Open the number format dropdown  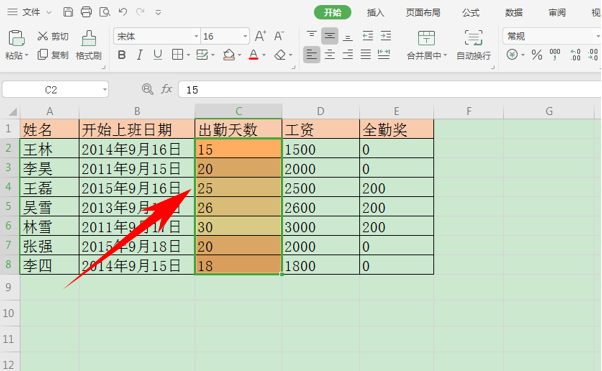597,36
